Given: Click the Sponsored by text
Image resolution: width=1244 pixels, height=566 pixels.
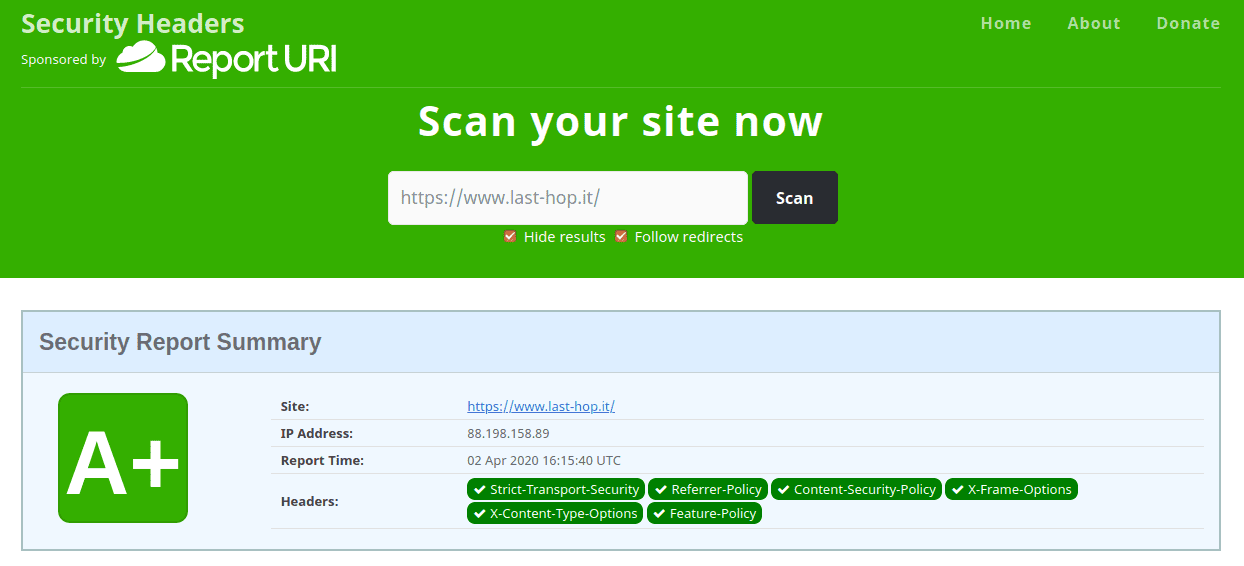Looking at the screenshot, I should click(x=63, y=60).
